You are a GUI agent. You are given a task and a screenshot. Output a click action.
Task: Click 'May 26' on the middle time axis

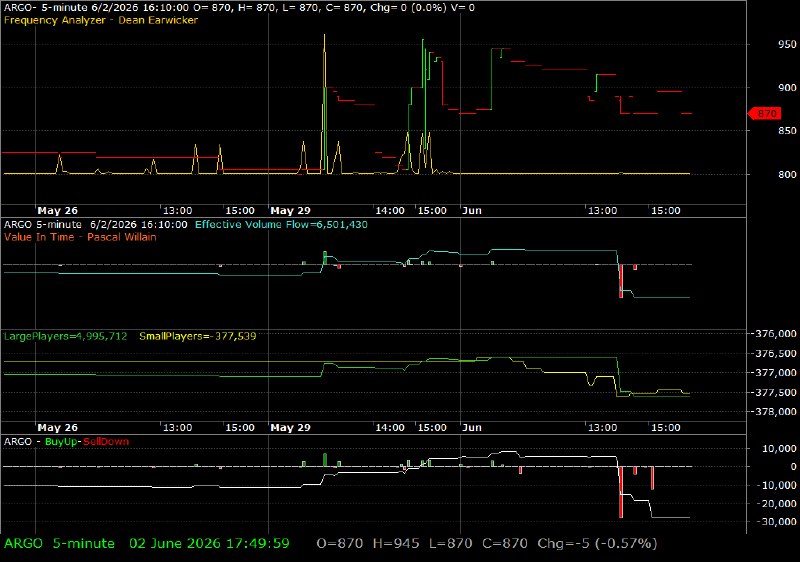tap(57, 427)
